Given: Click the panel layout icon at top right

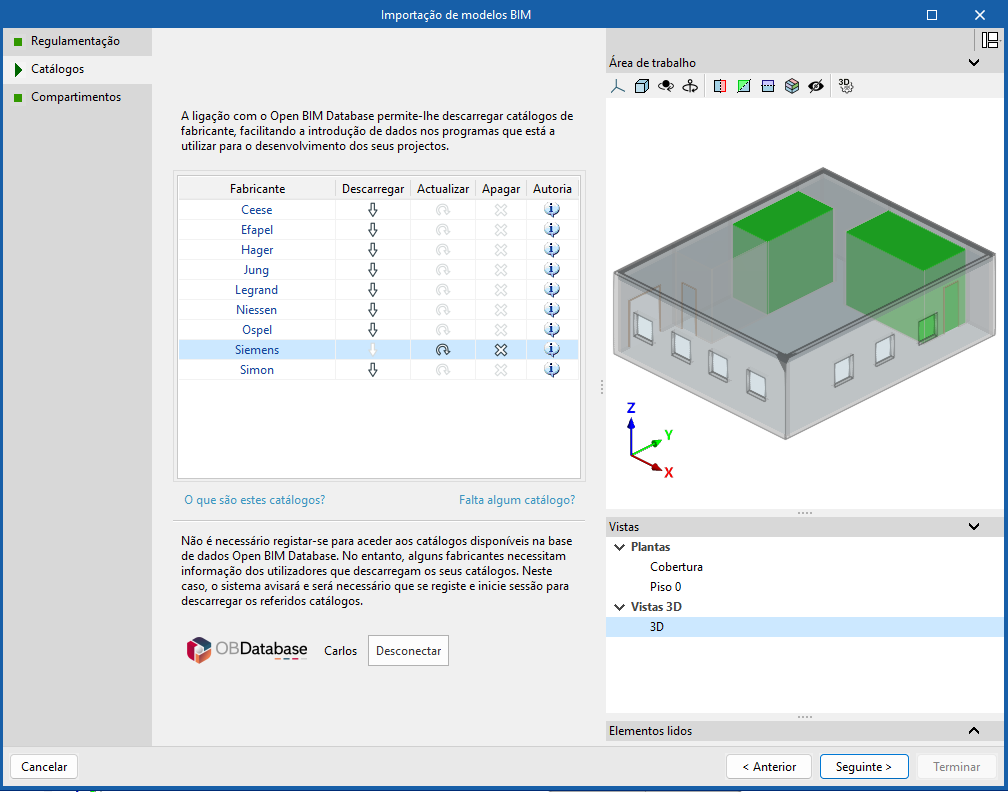Looking at the screenshot, I should pyautogui.click(x=990, y=40).
